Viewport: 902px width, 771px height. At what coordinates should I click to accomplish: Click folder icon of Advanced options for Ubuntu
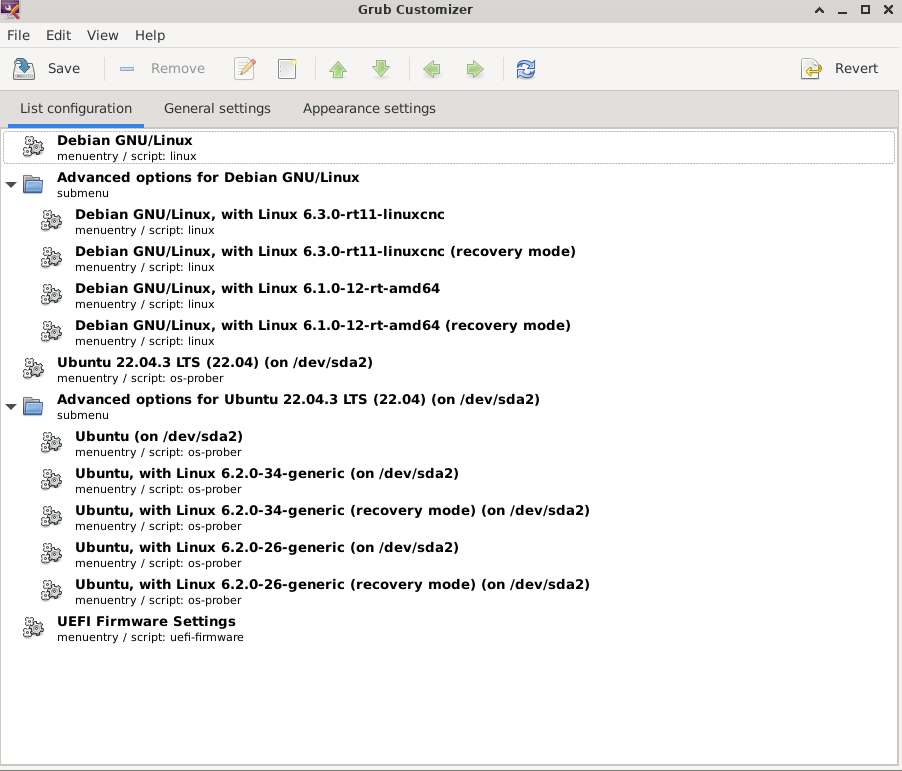tap(33, 406)
